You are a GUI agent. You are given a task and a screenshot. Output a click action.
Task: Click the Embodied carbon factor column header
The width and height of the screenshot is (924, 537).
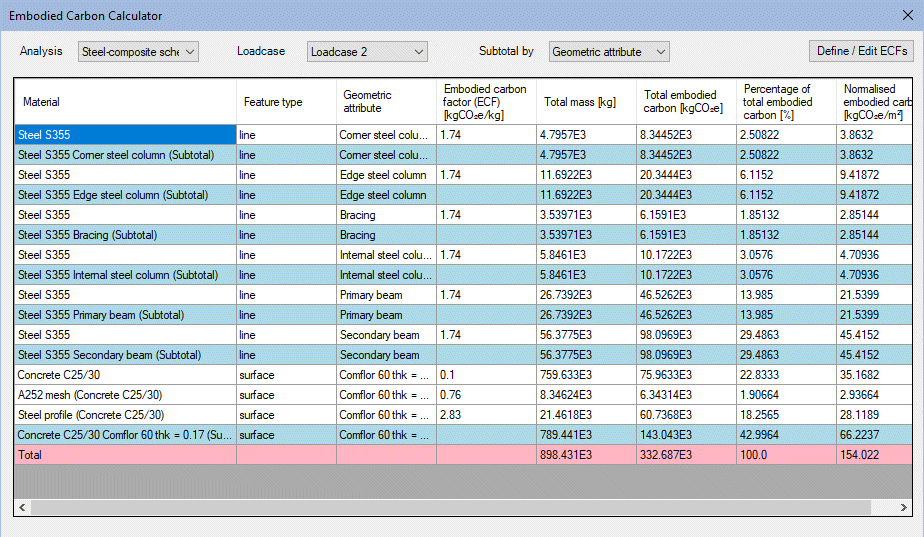pos(486,102)
